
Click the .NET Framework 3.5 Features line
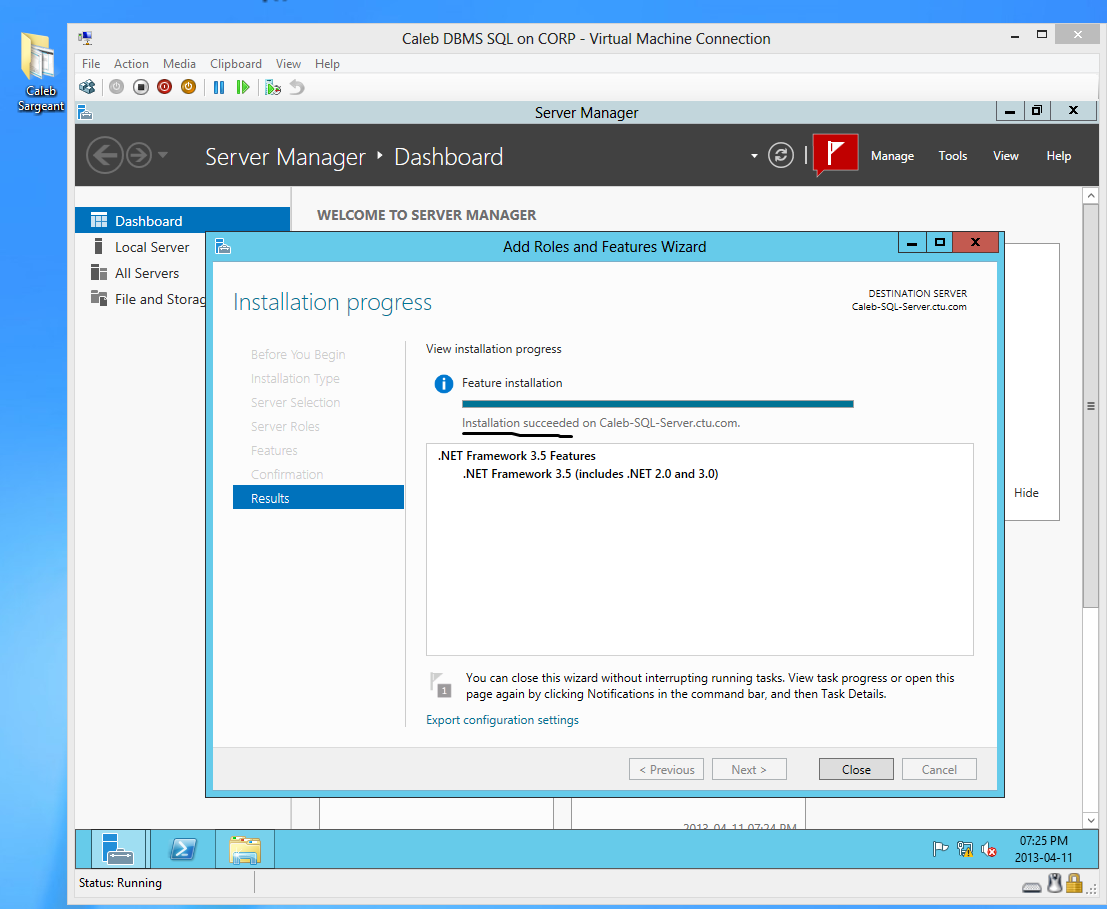[516, 456]
